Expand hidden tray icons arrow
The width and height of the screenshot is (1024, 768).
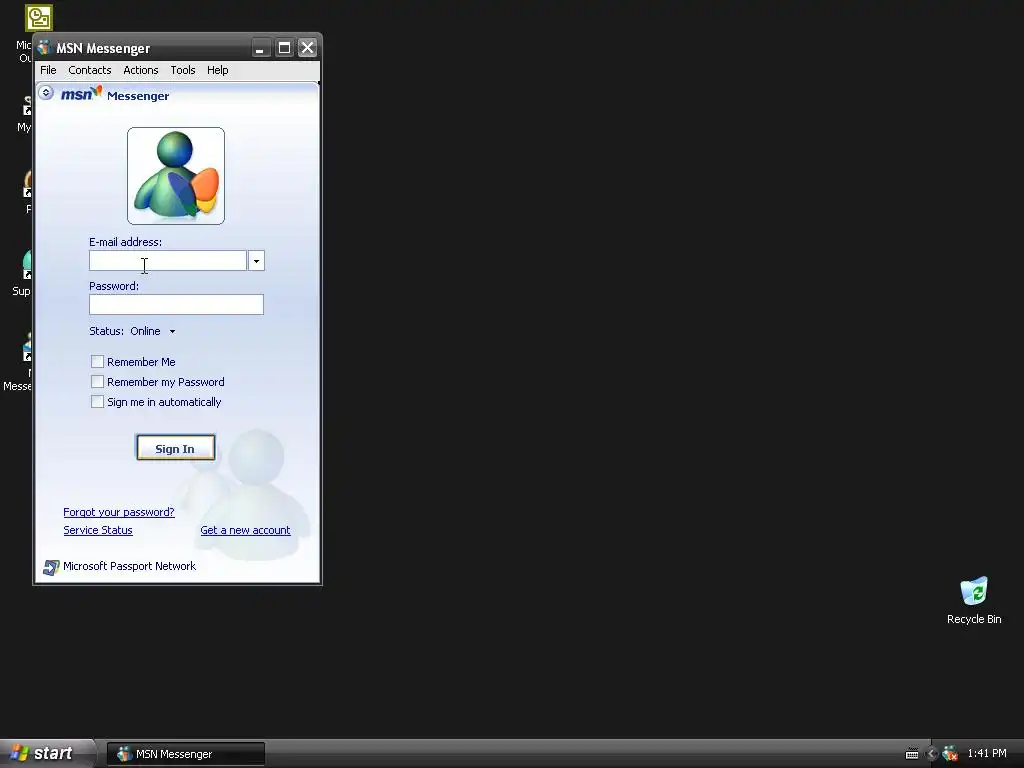(933, 754)
